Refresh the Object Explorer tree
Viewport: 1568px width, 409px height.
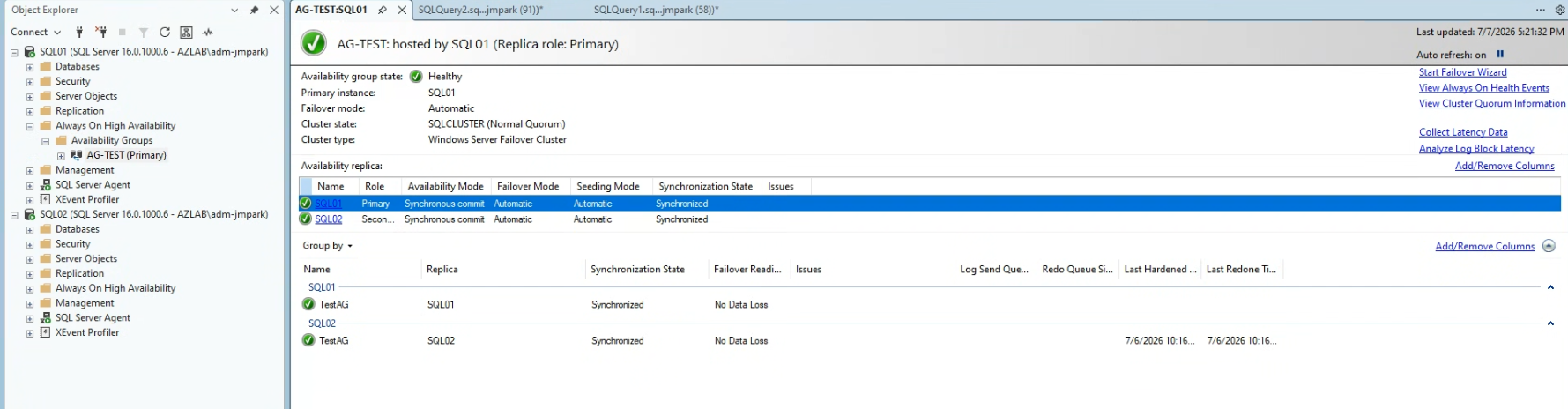(165, 32)
